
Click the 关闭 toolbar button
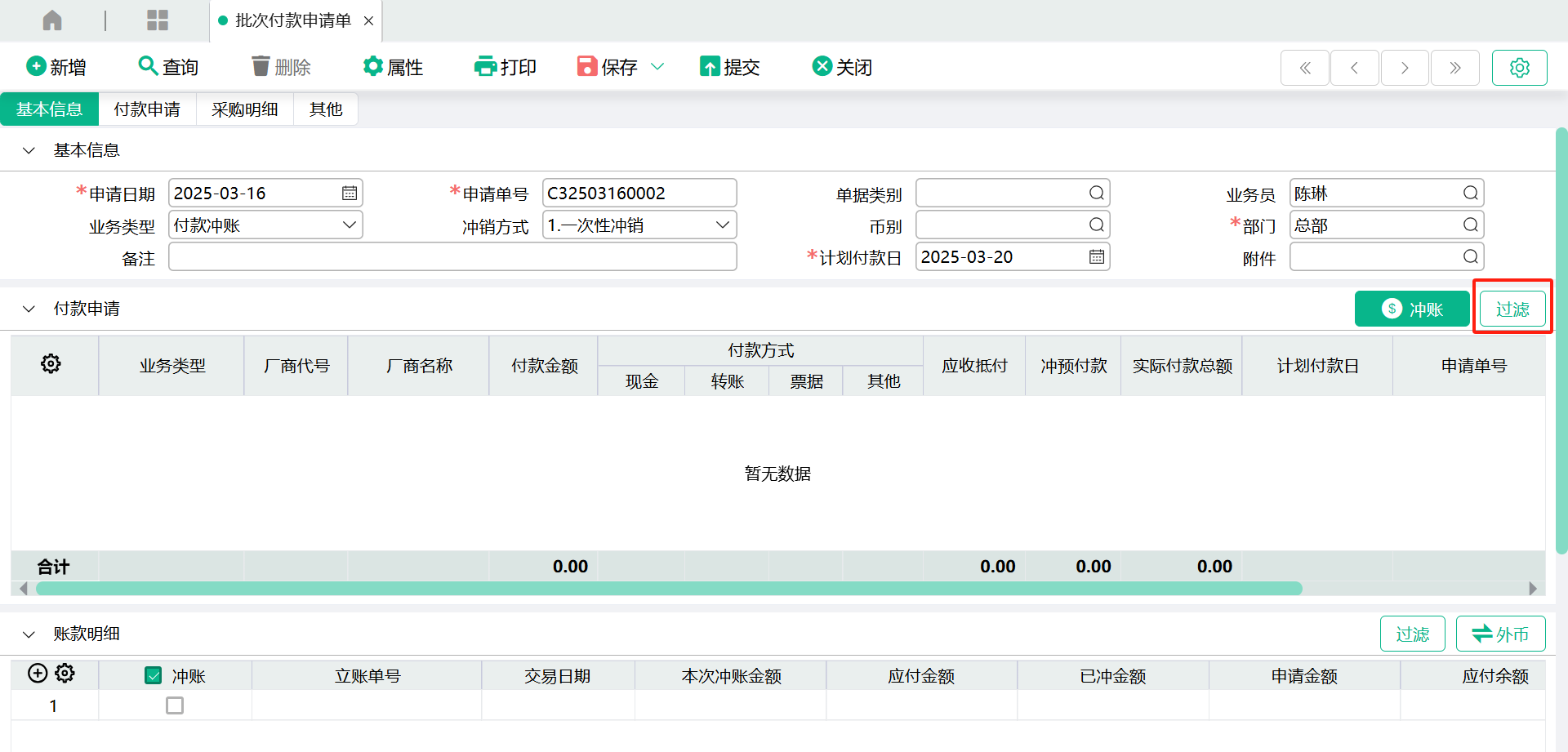coord(843,67)
